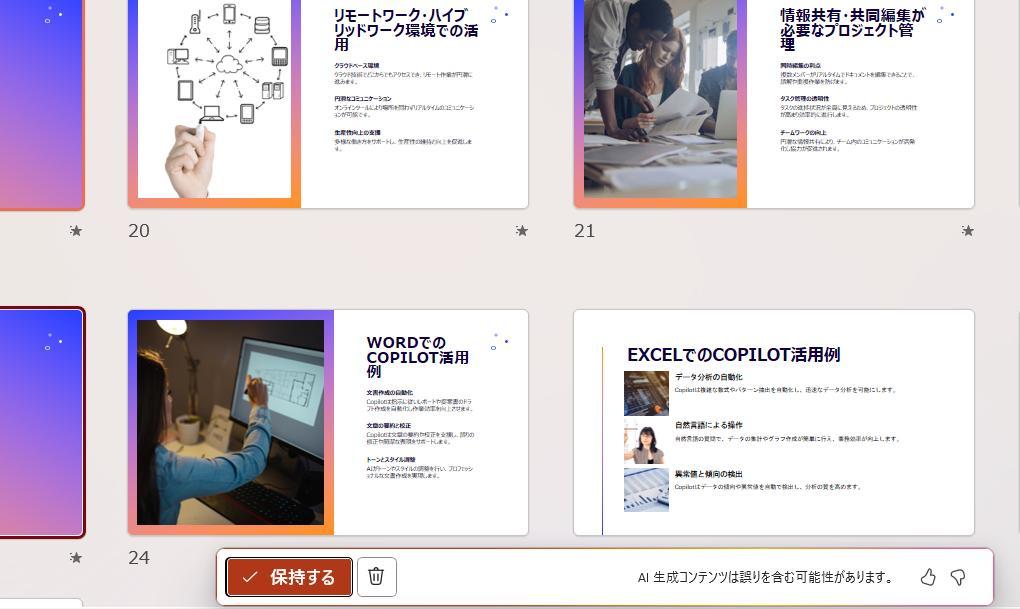Click the partial white panel at bottom-left corner
This screenshot has width=1020, height=609.
pos(40,603)
